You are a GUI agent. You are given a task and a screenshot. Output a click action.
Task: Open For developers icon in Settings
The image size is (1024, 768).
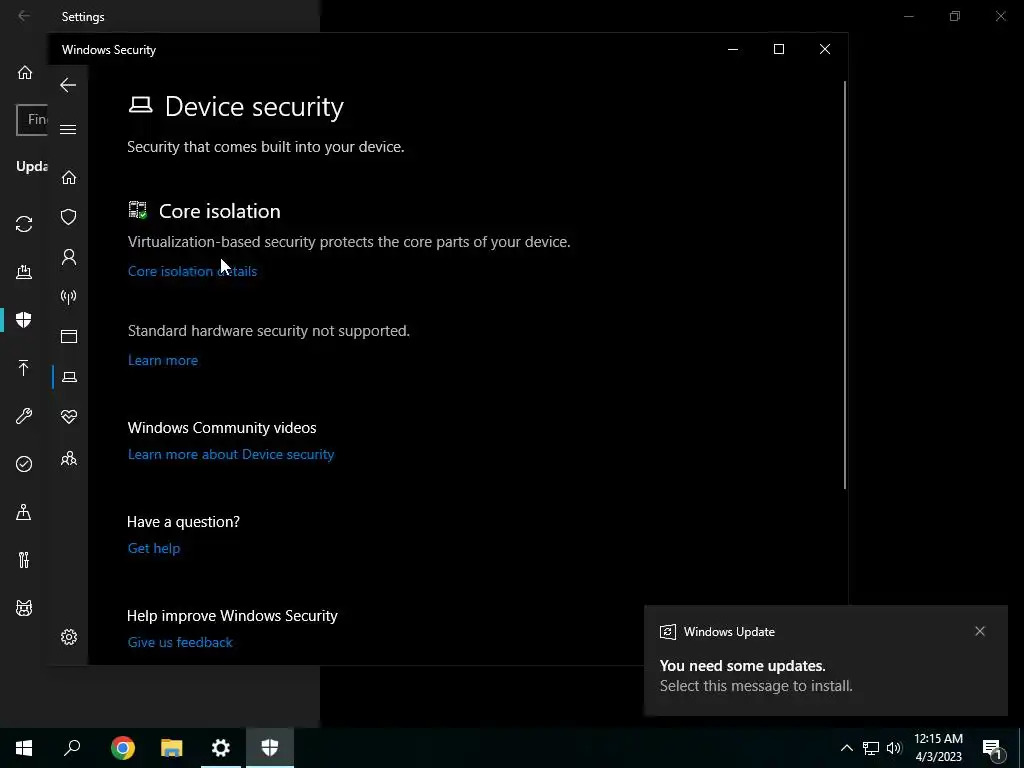[x=24, y=560]
